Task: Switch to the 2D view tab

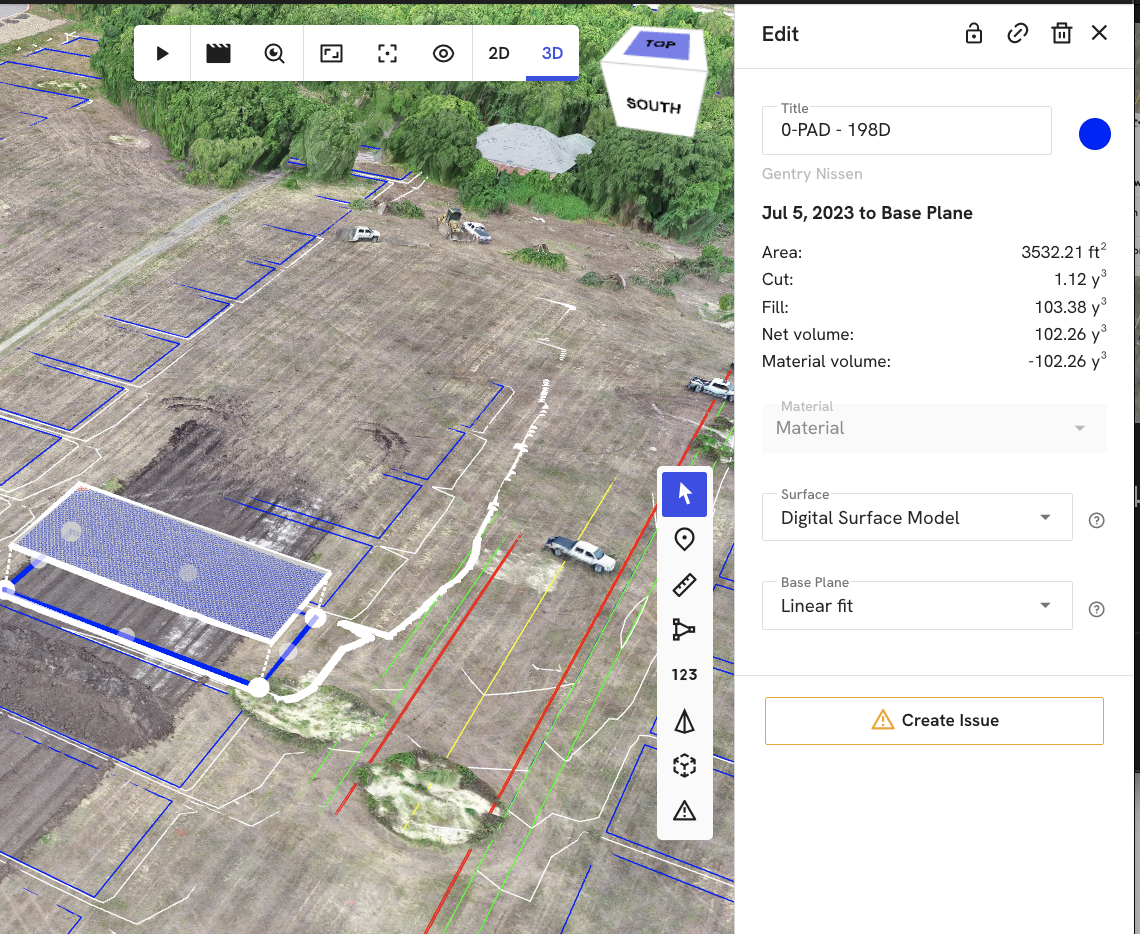Action: click(x=499, y=53)
